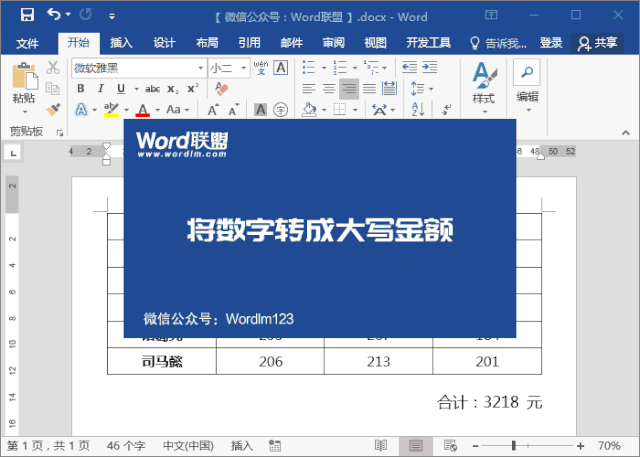
Task: Open the 文件 menu tab
Action: click(27, 43)
